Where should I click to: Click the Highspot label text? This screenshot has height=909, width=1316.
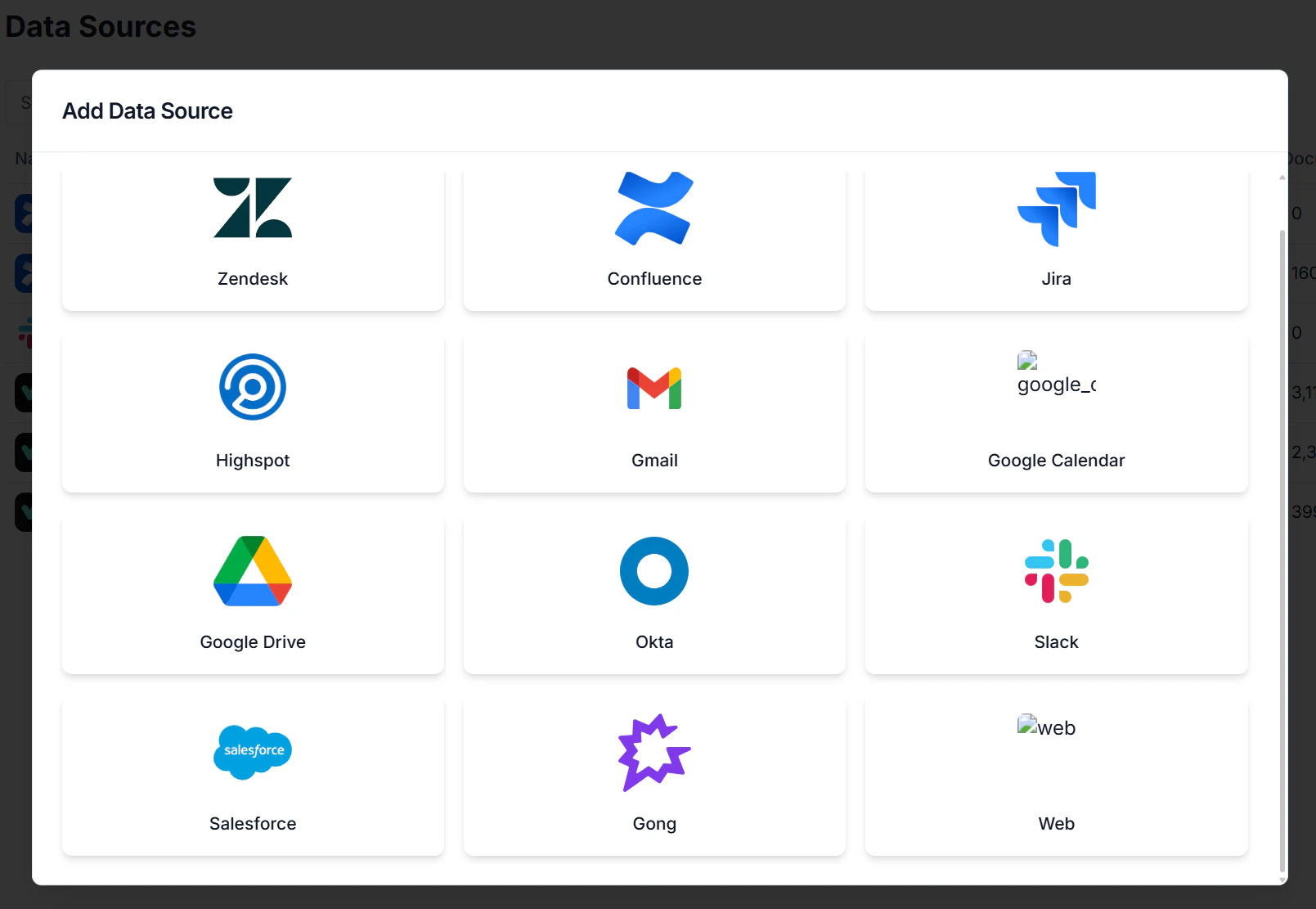tap(253, 461)
